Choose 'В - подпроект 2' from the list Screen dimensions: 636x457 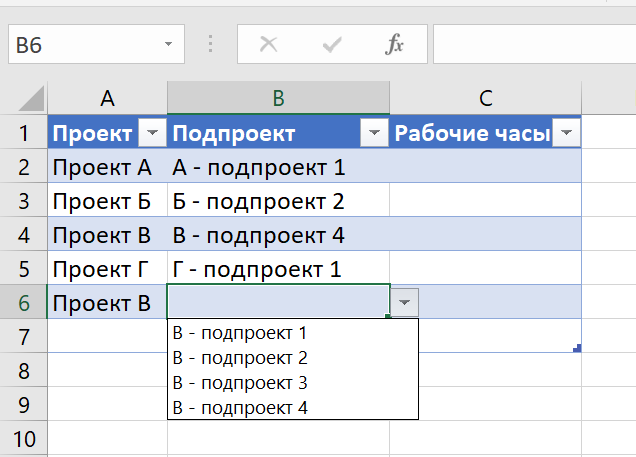tap(292, 358)
